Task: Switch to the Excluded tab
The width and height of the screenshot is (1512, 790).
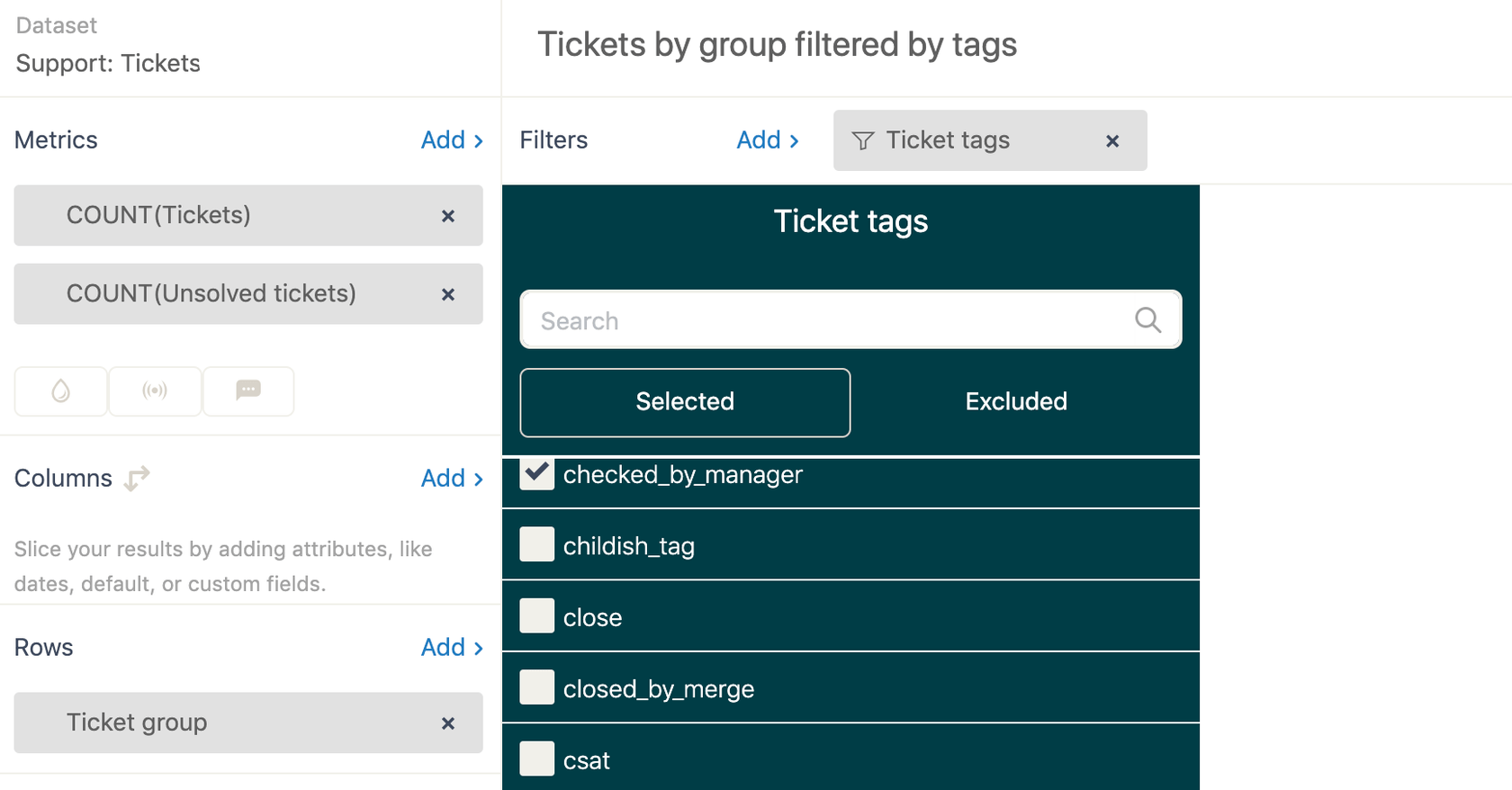Action: [1016, 402]
